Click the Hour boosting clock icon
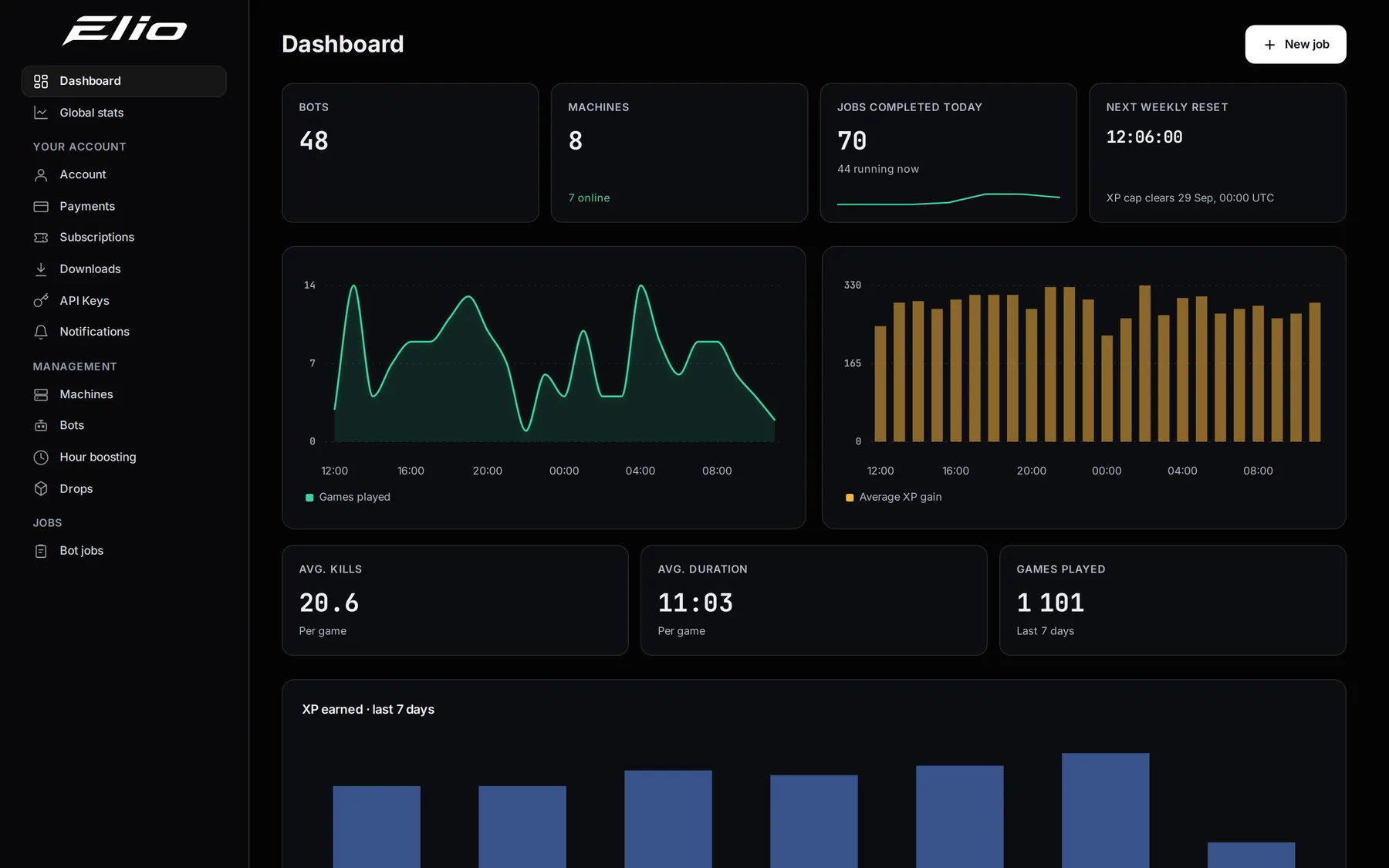 (x=41, y=458)
